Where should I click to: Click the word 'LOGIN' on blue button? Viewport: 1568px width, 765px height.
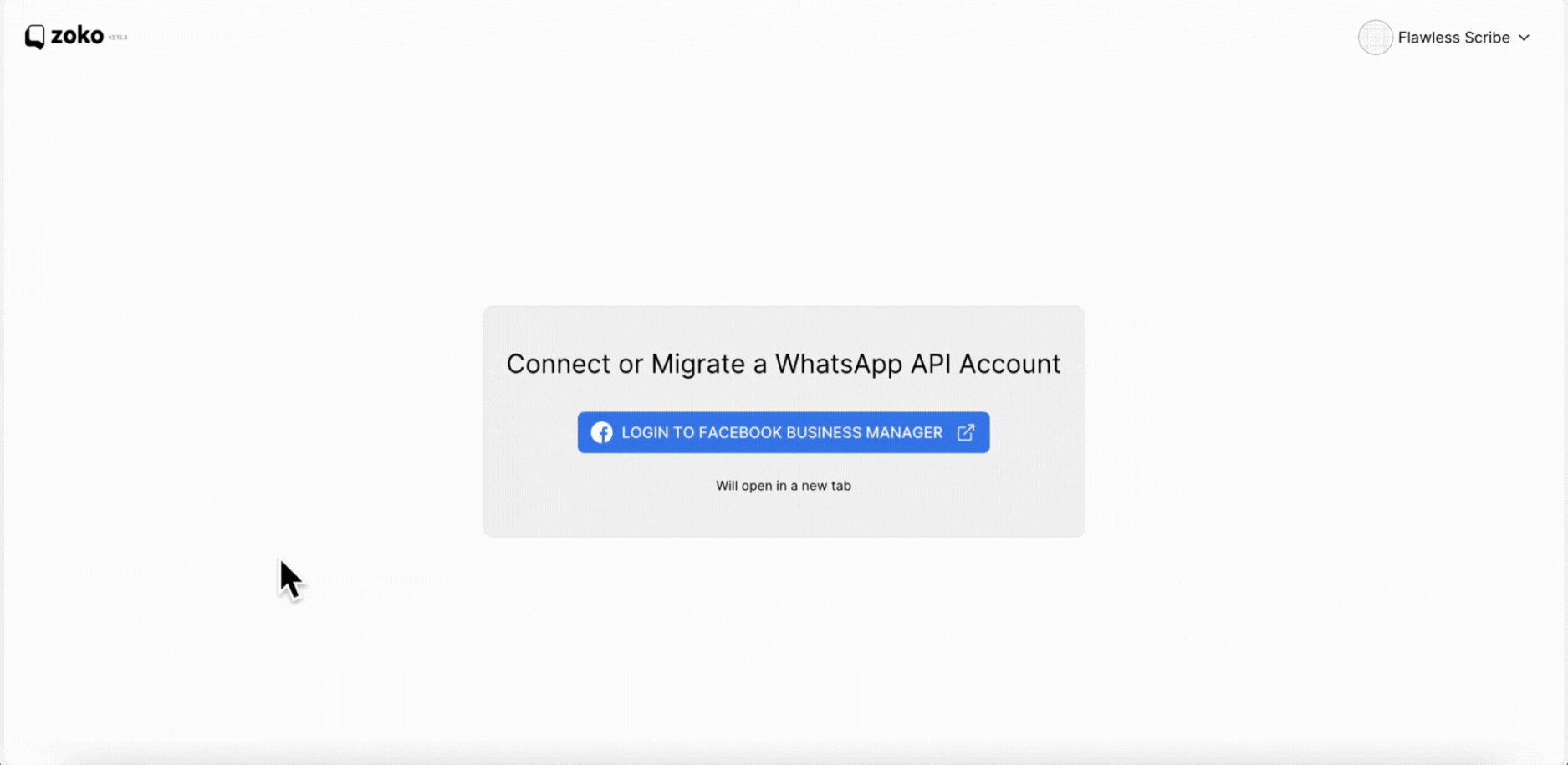[646, 432]
